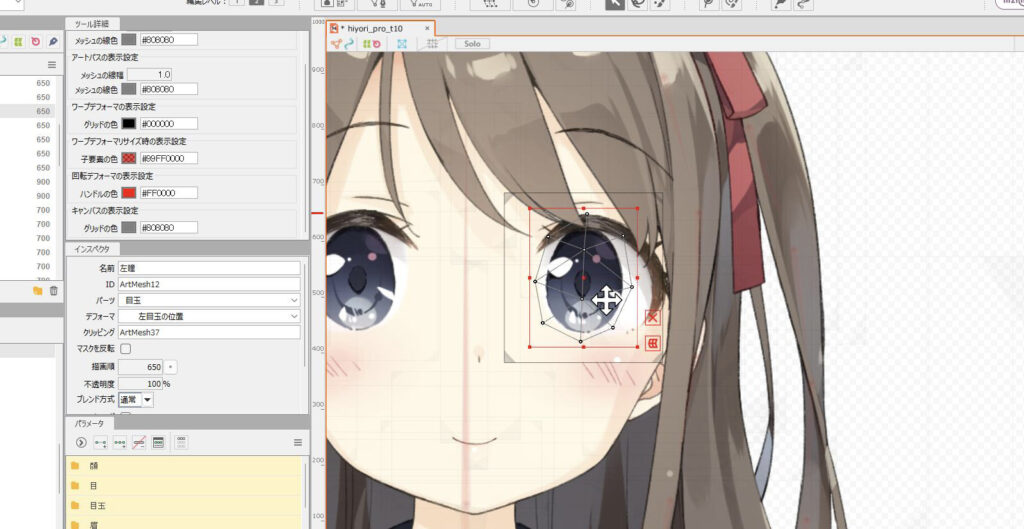
Task: Open the パーツ dropdown showing 目玉
Action: [x=209, y=300]
